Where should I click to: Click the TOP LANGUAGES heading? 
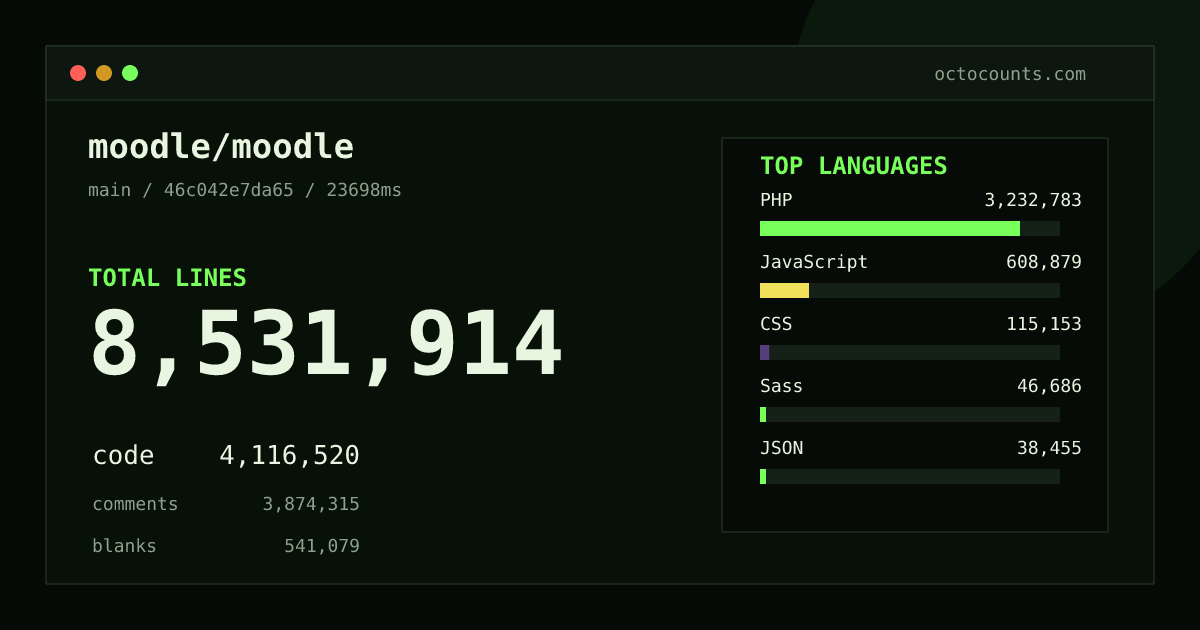click(x=854, y=166)
